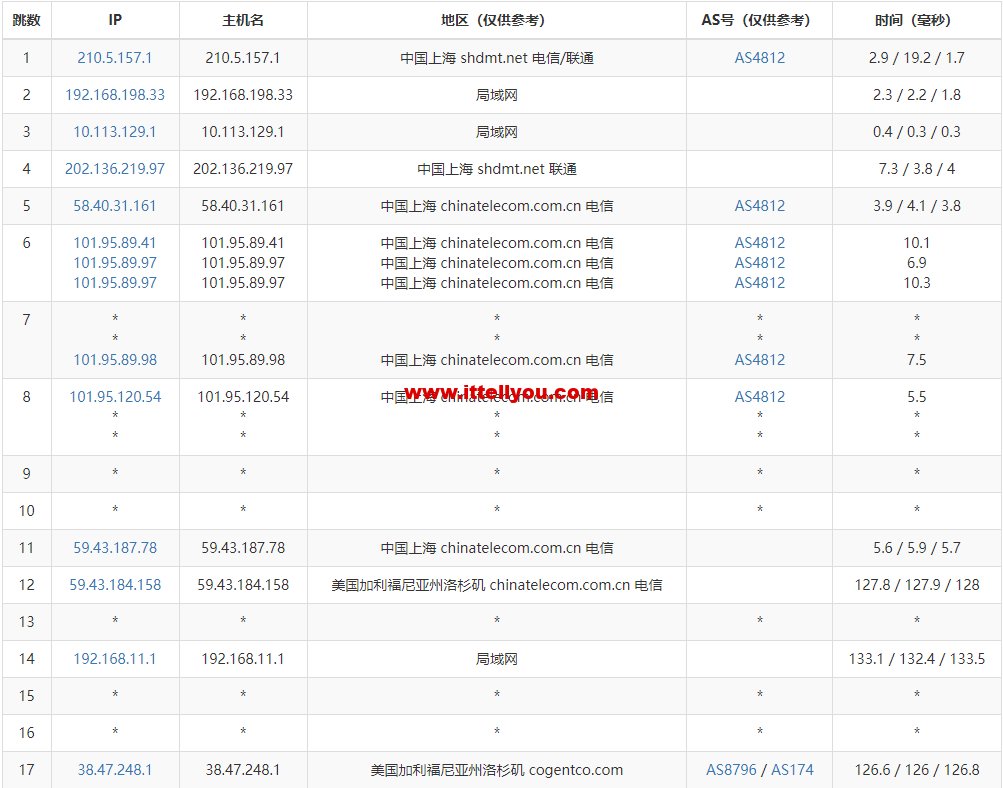Select the time value 2.9 / 19.2 / 1.7

click(x=917, y=58)
